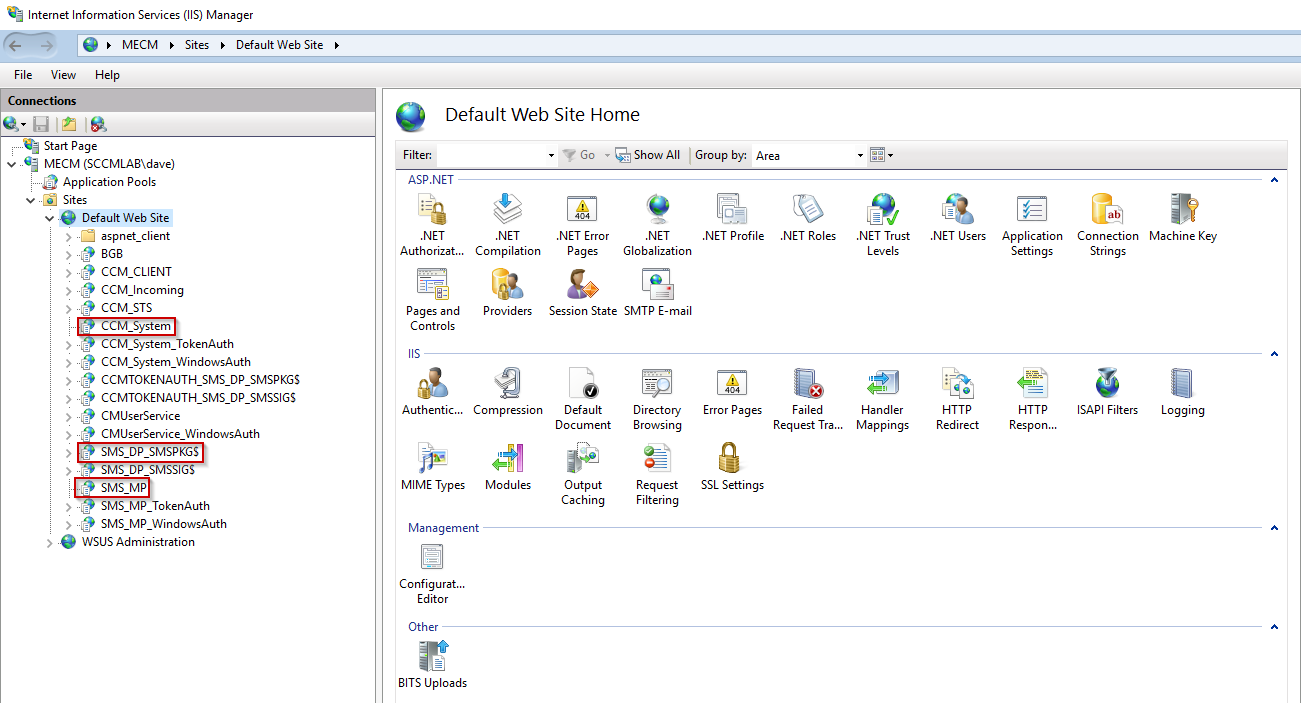Open the Filter combo box dropdown
This screenshot has height=703, width=1301.
point(551,155)
